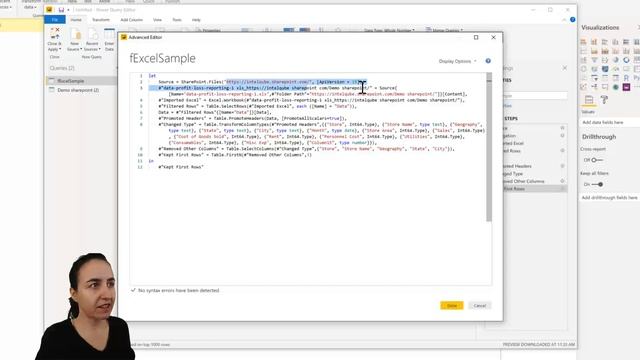The height and width of the screenshot is (360, 640).
Task: Click the save icon in the title bar
Action: (61, 10)
